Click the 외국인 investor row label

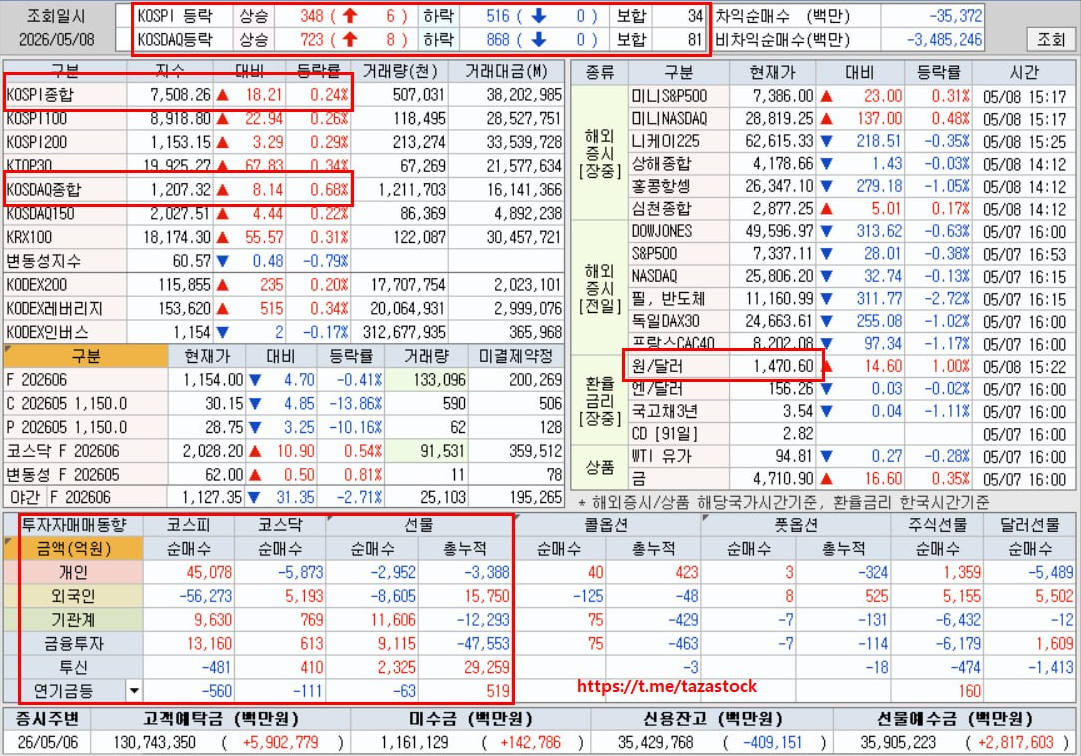(x=74, y=595)
